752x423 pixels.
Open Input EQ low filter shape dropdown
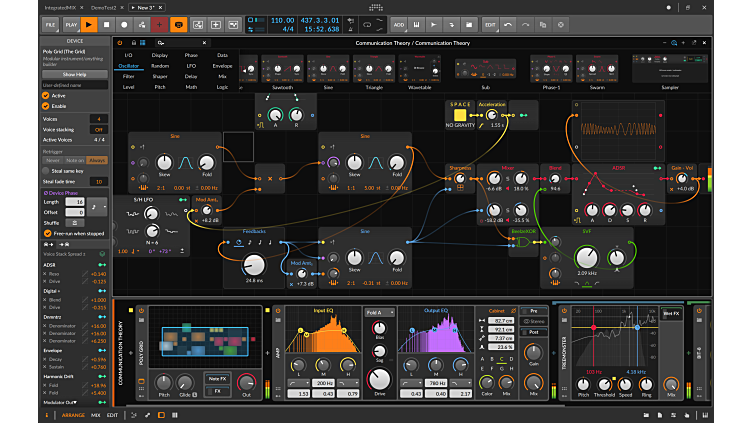pos(298,383)
